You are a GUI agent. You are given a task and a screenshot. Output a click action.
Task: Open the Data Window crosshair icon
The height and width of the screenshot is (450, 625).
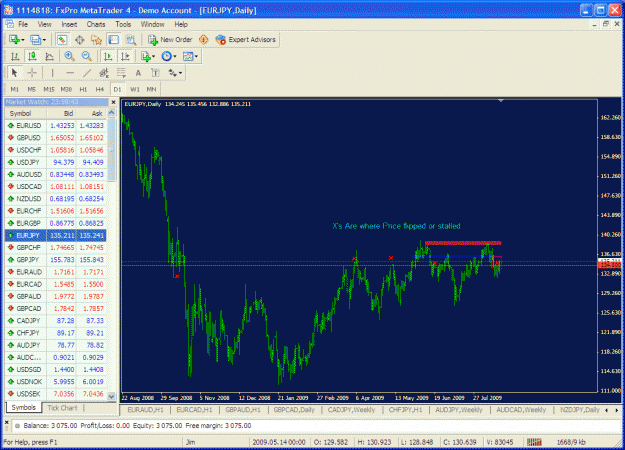tap(79, 39)
